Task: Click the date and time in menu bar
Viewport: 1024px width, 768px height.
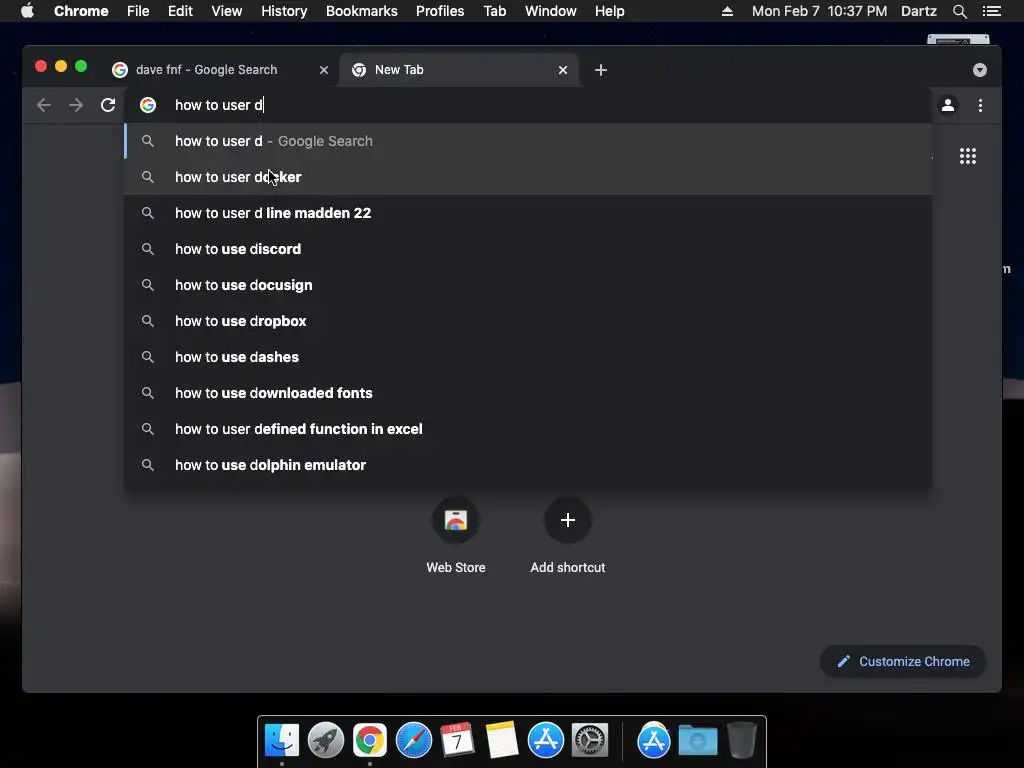Action: 819,11
